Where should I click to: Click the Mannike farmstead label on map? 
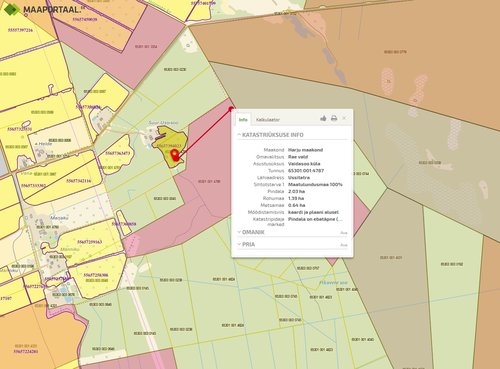[x=69, y=249]
